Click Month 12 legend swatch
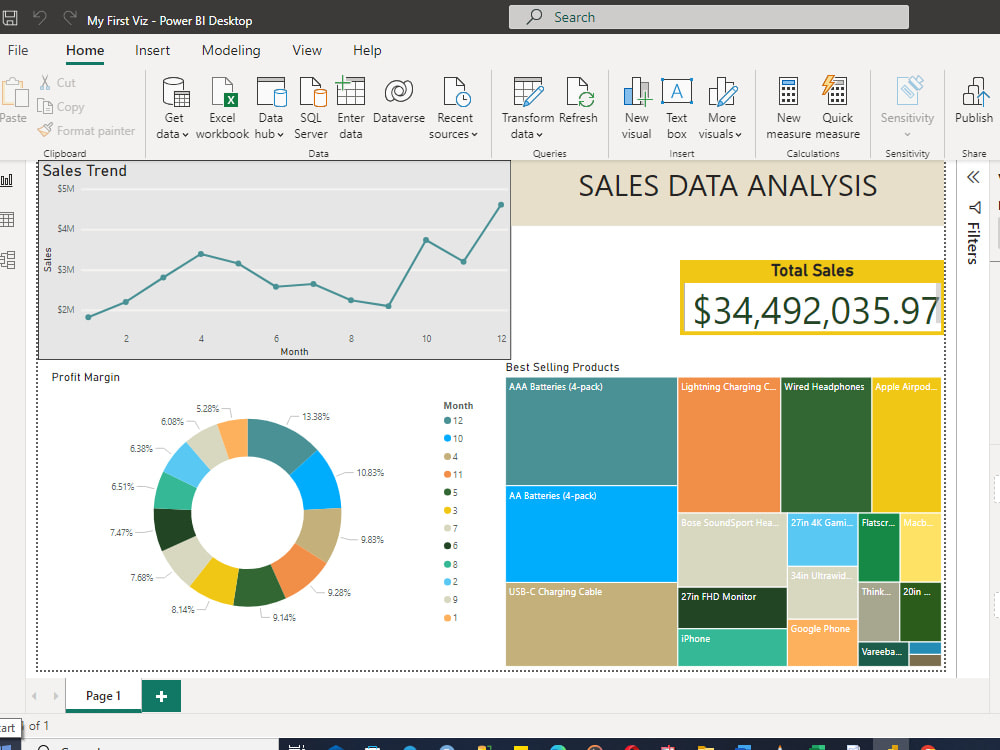1000x750 pixels. (447, 420)
